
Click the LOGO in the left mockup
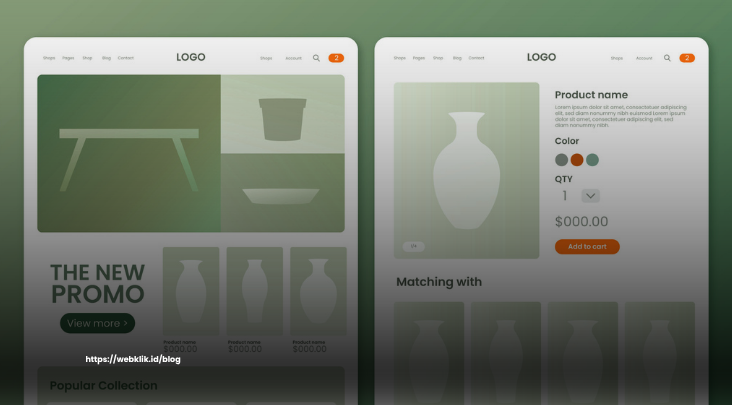(x=191, y=57)
